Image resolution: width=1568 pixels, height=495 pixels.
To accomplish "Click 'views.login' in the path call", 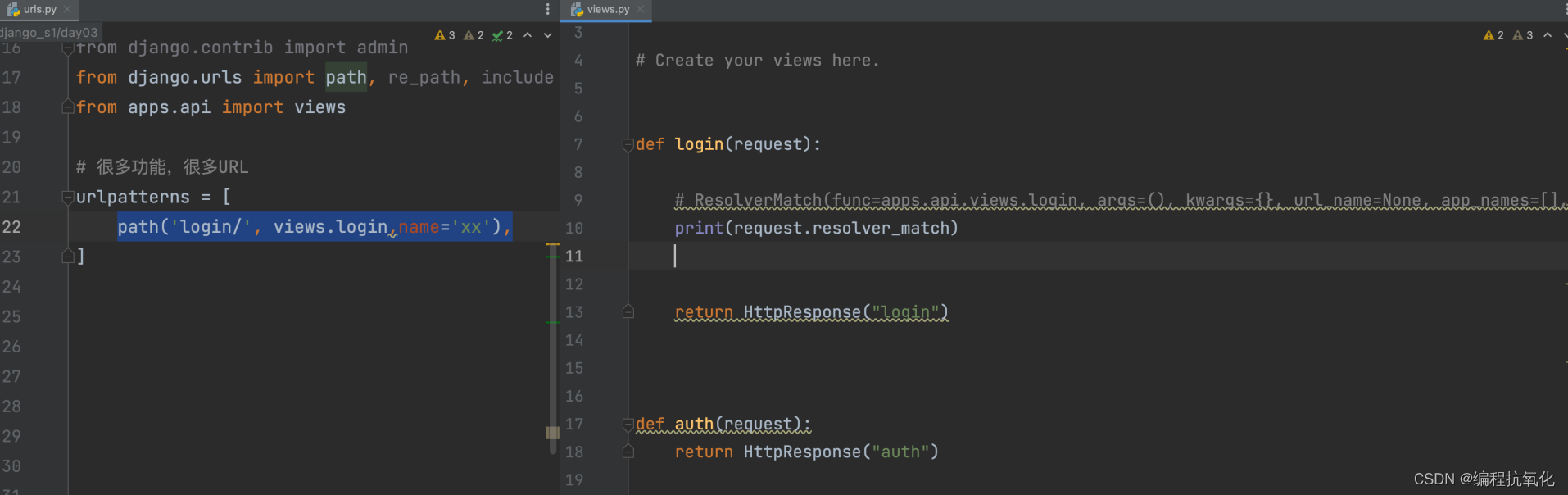I will [x=330, y=227].
